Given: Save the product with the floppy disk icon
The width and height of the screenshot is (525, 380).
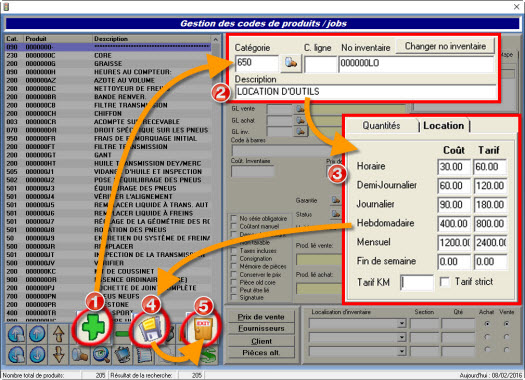Looking at the screenshot, I should [x=151, y=329].
